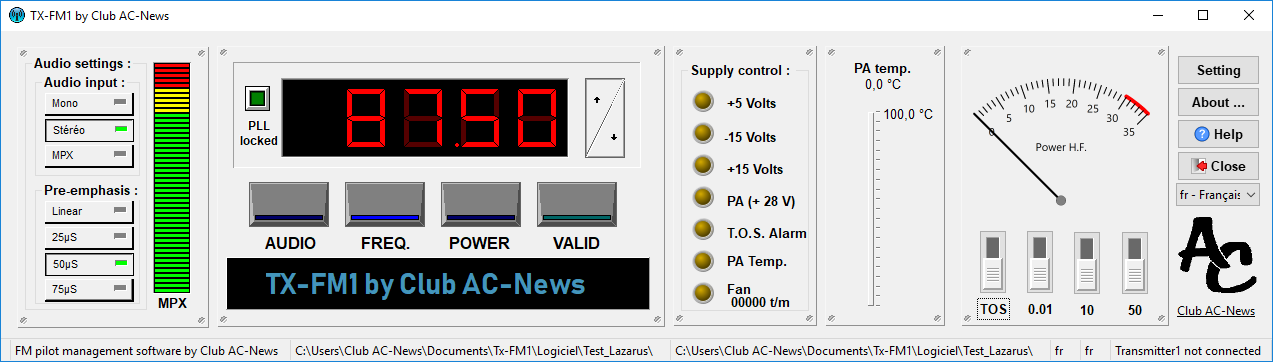This screenshot has height=362, width=1273.
Task: Click the +15 Volts supply LED
Action: [x=704, y=166]
